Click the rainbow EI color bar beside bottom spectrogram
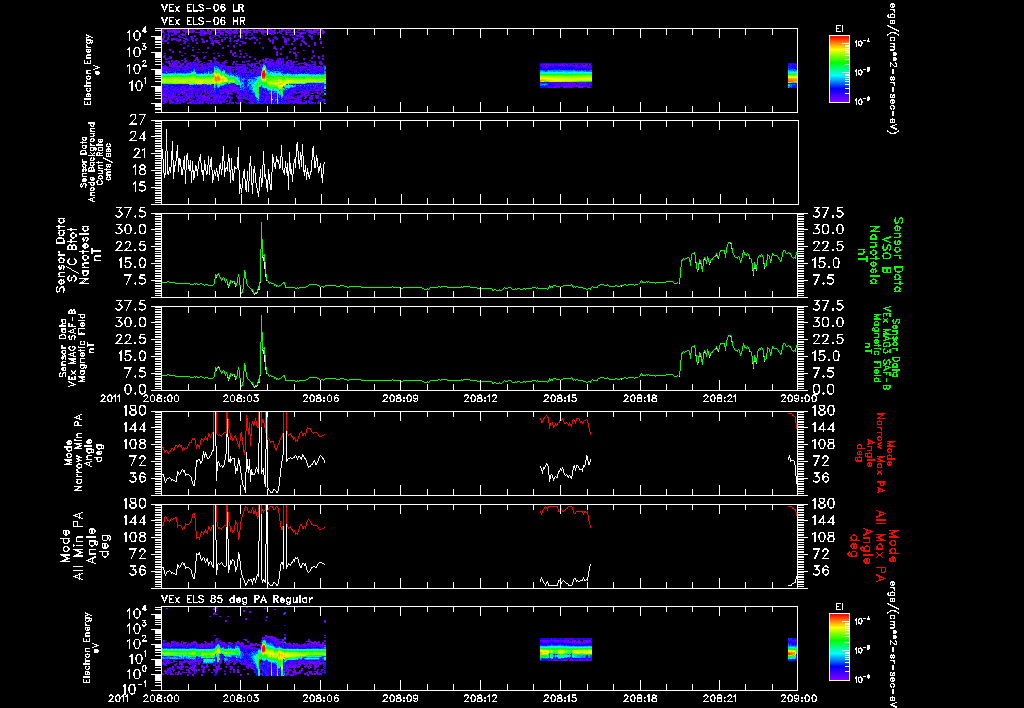Screen dimensions: 1024x708 pyautogui.click(x=839, y=647)
